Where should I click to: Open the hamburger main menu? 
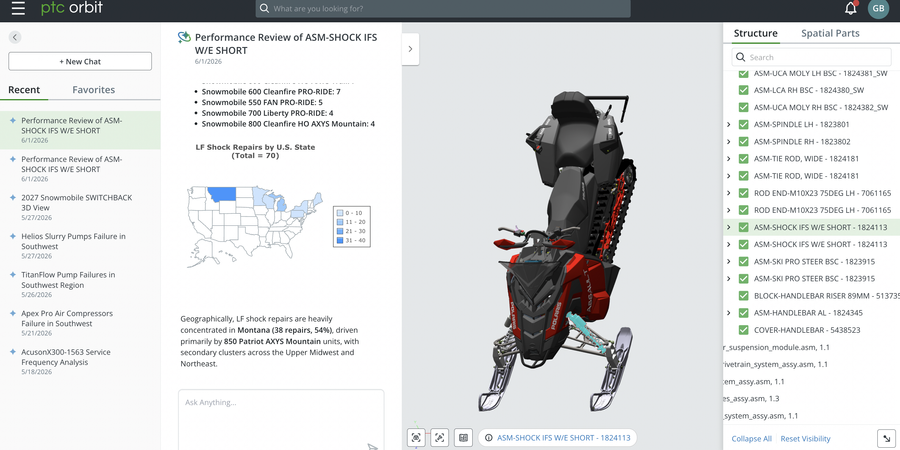tap(18, 8)
